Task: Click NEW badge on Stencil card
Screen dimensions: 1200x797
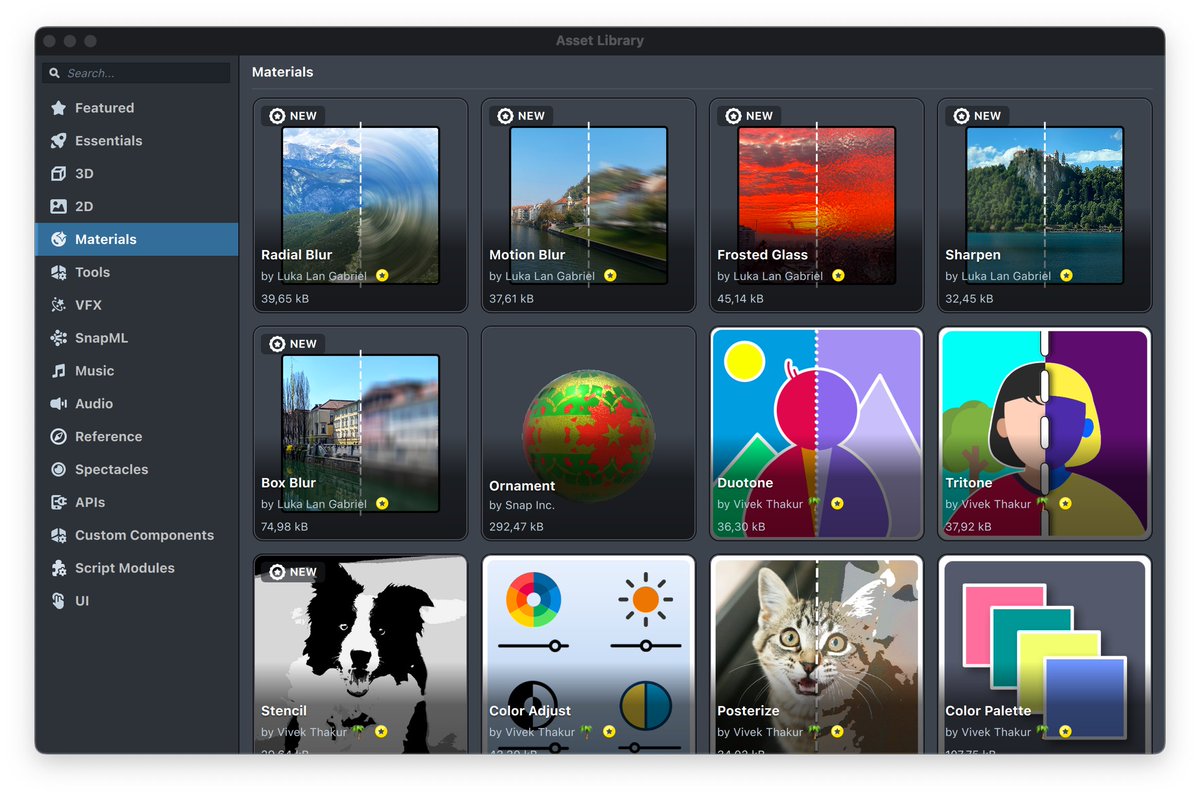Action: pos(293,572)
